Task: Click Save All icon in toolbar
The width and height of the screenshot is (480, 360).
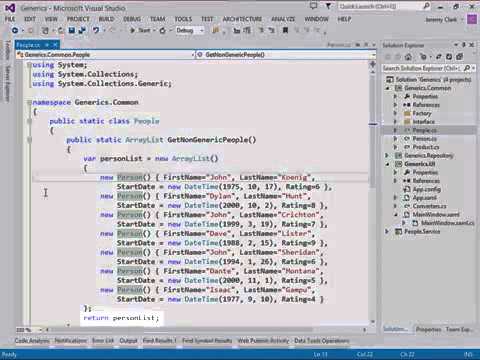Action: (x=82, y=30)
